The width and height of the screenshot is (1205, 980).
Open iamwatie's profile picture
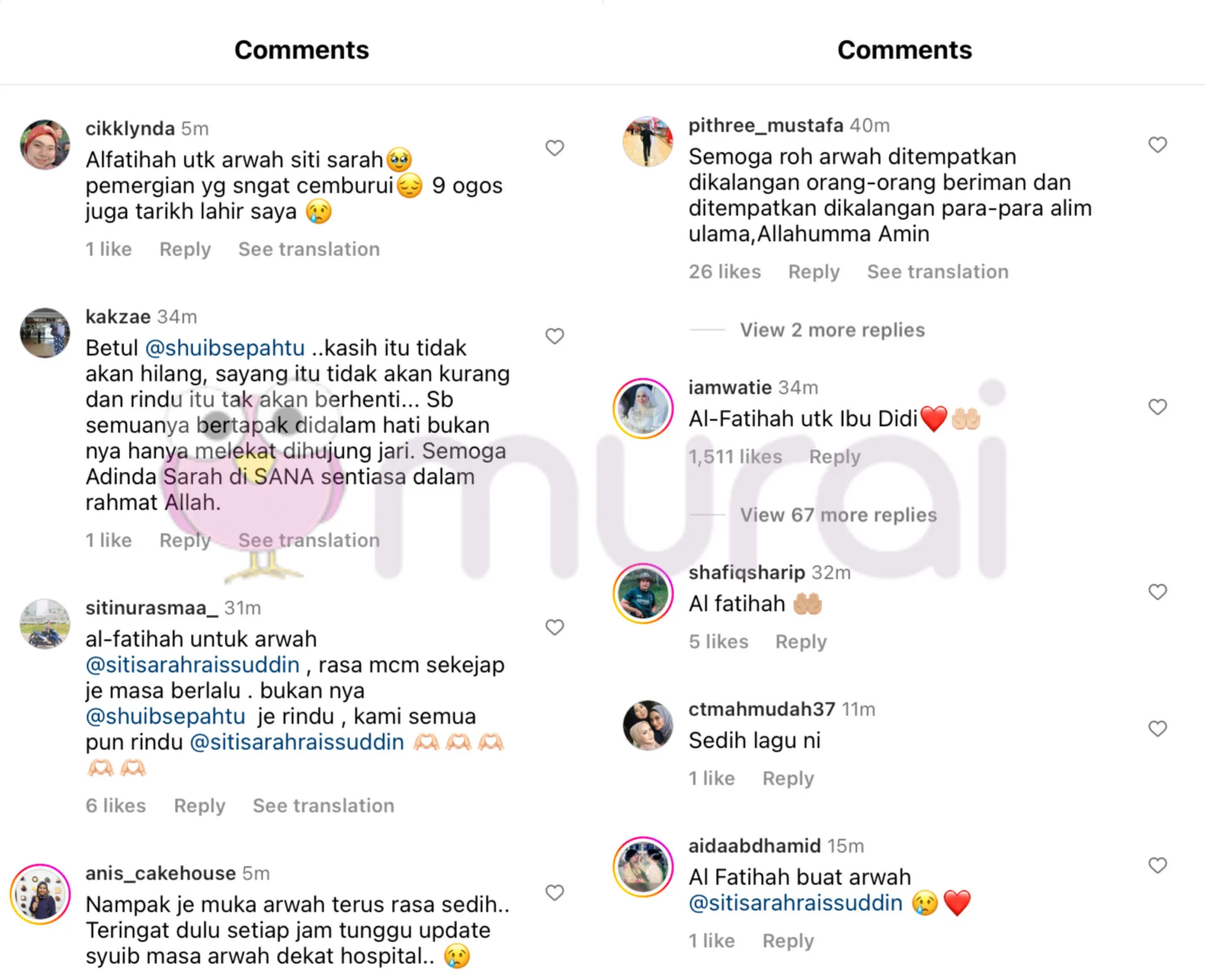point(643,409)
